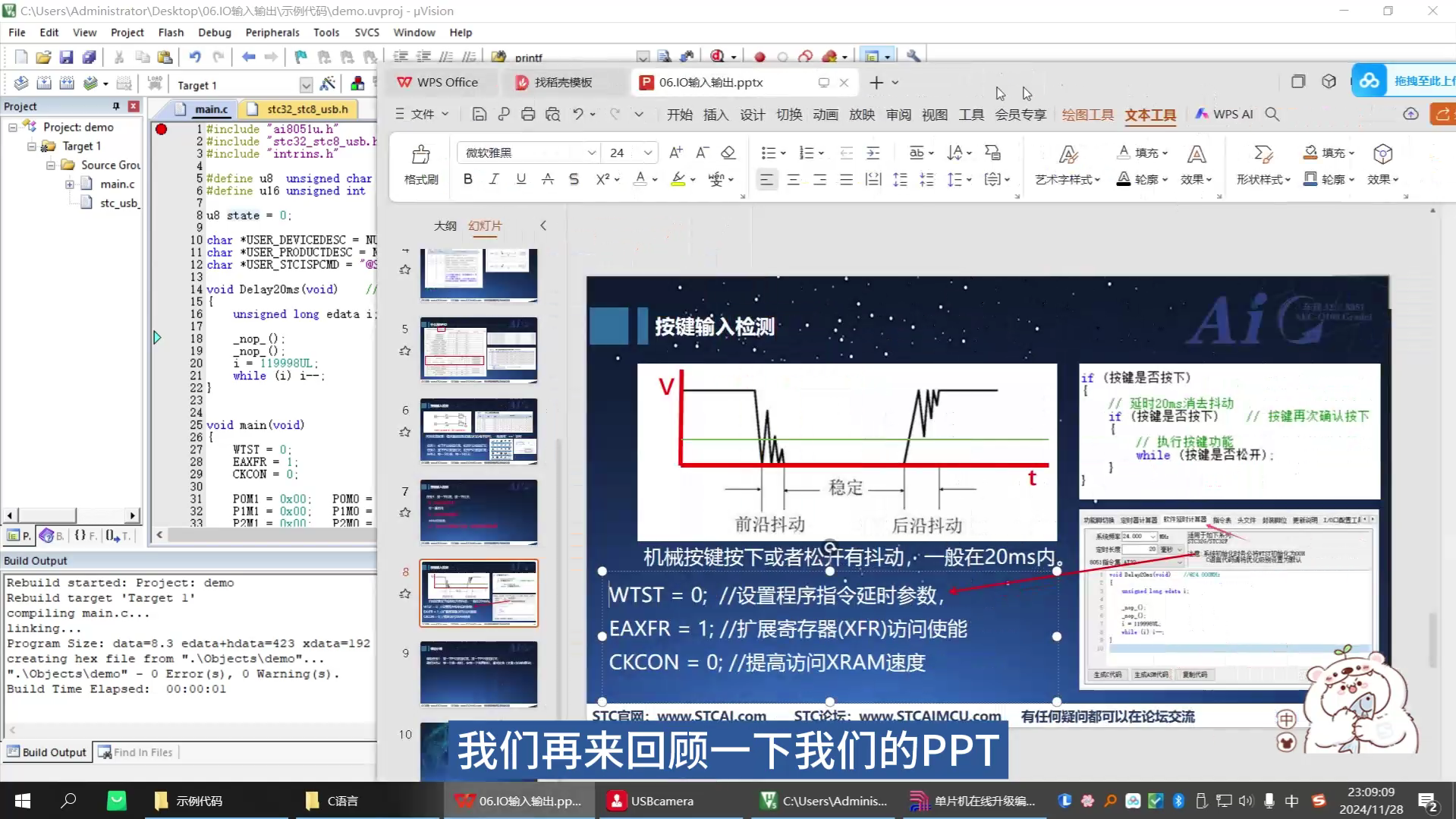Click the WPS print icon

coord(528,115)
